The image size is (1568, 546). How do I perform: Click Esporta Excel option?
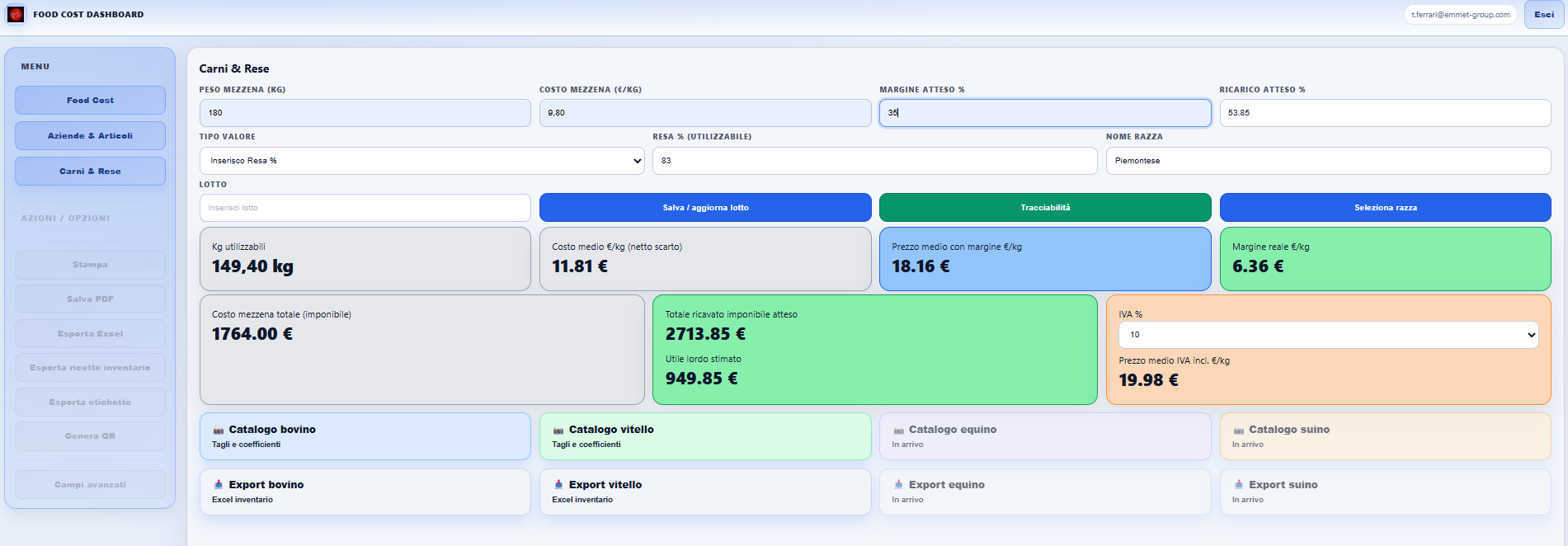coord(90,334)
